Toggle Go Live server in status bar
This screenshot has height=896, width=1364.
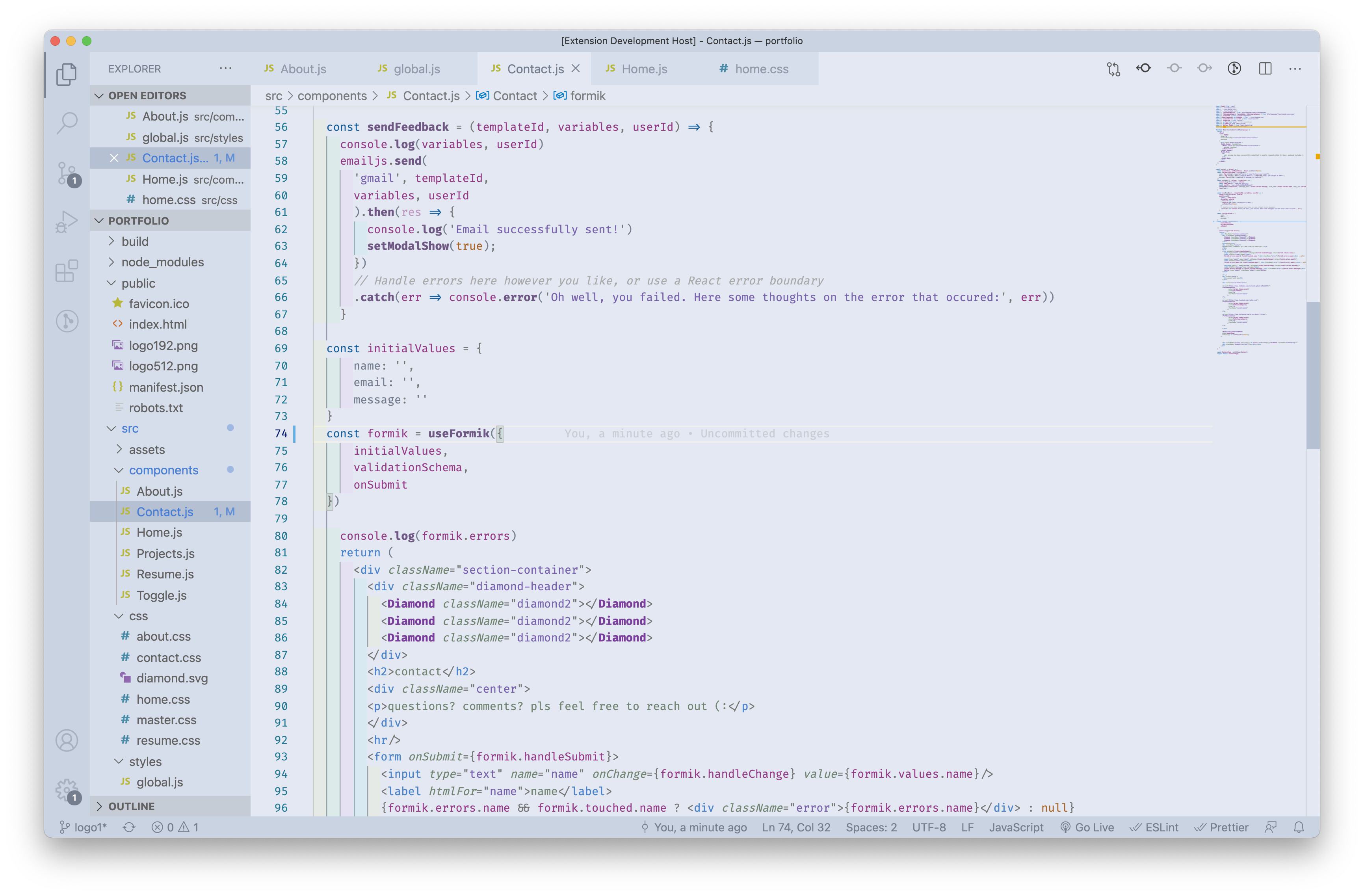pyautogui.click(x=1087, y=827)
